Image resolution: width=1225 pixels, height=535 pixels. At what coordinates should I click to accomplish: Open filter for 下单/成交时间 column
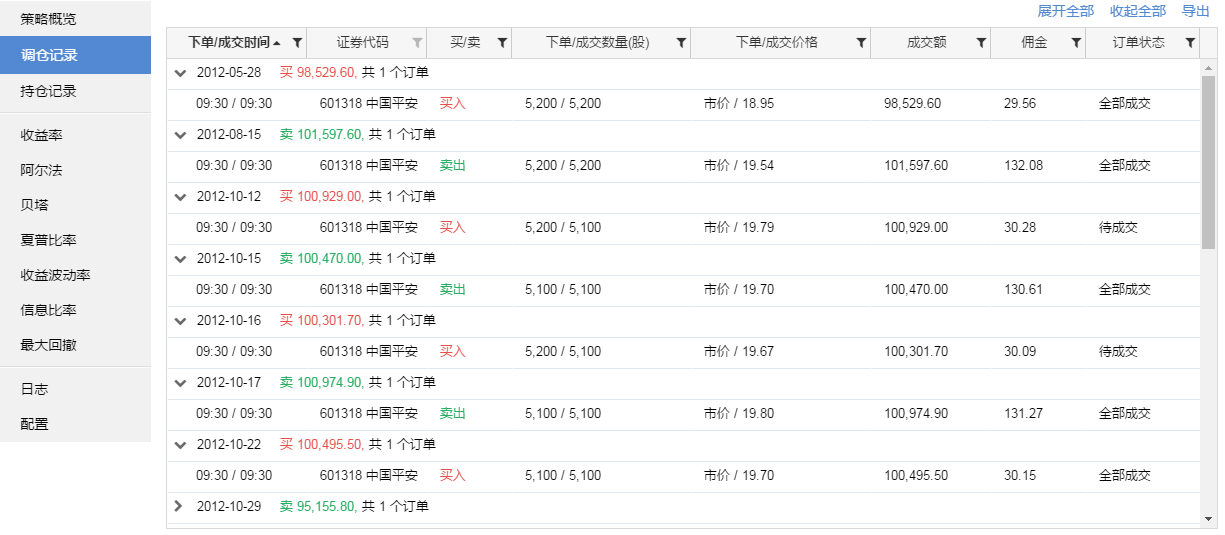point(297,43)
